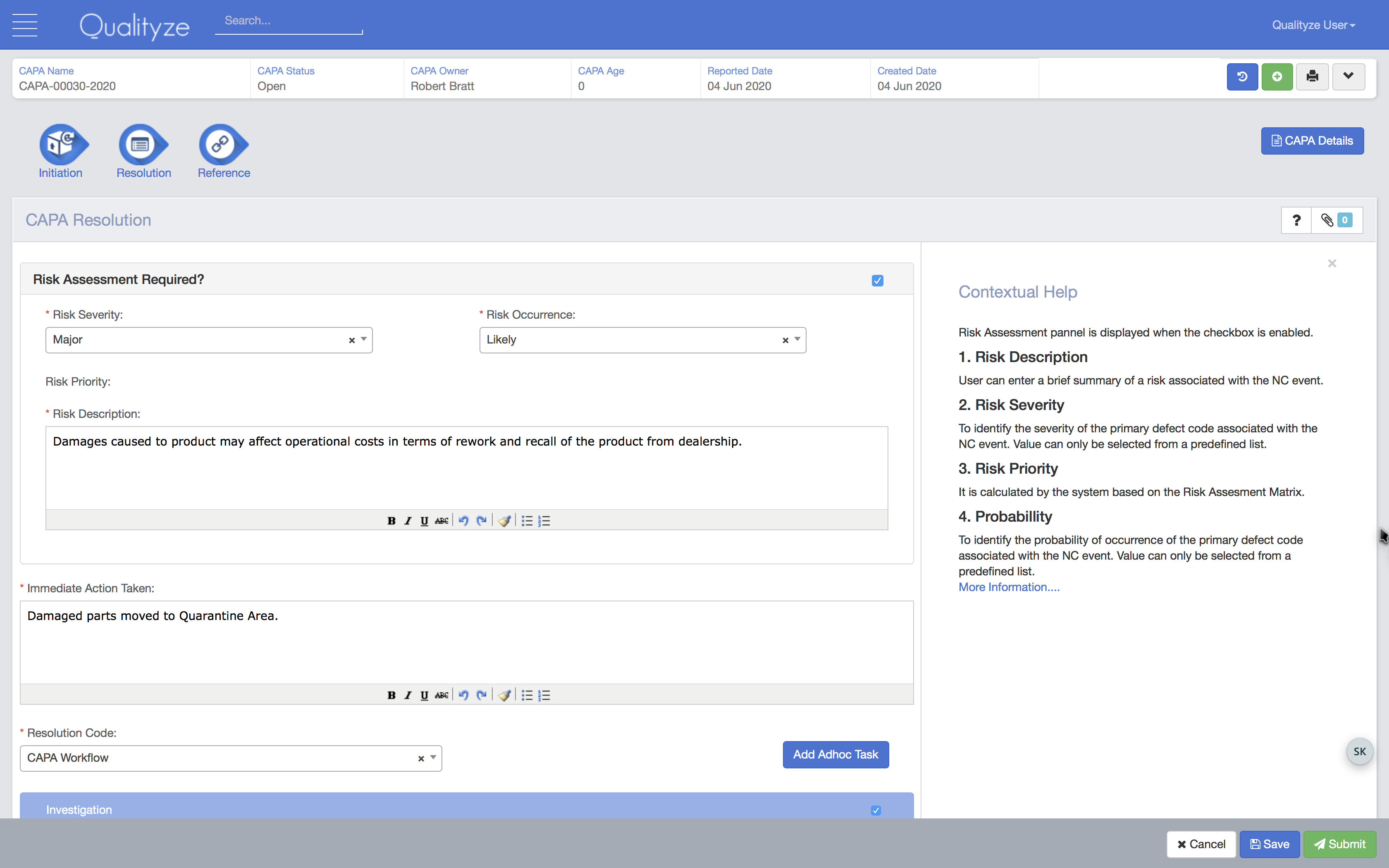Viewport: 1389px width, 868px height.
Task: Click the CAPA history/audit trail icon
Action: [x=1243, y=77]
